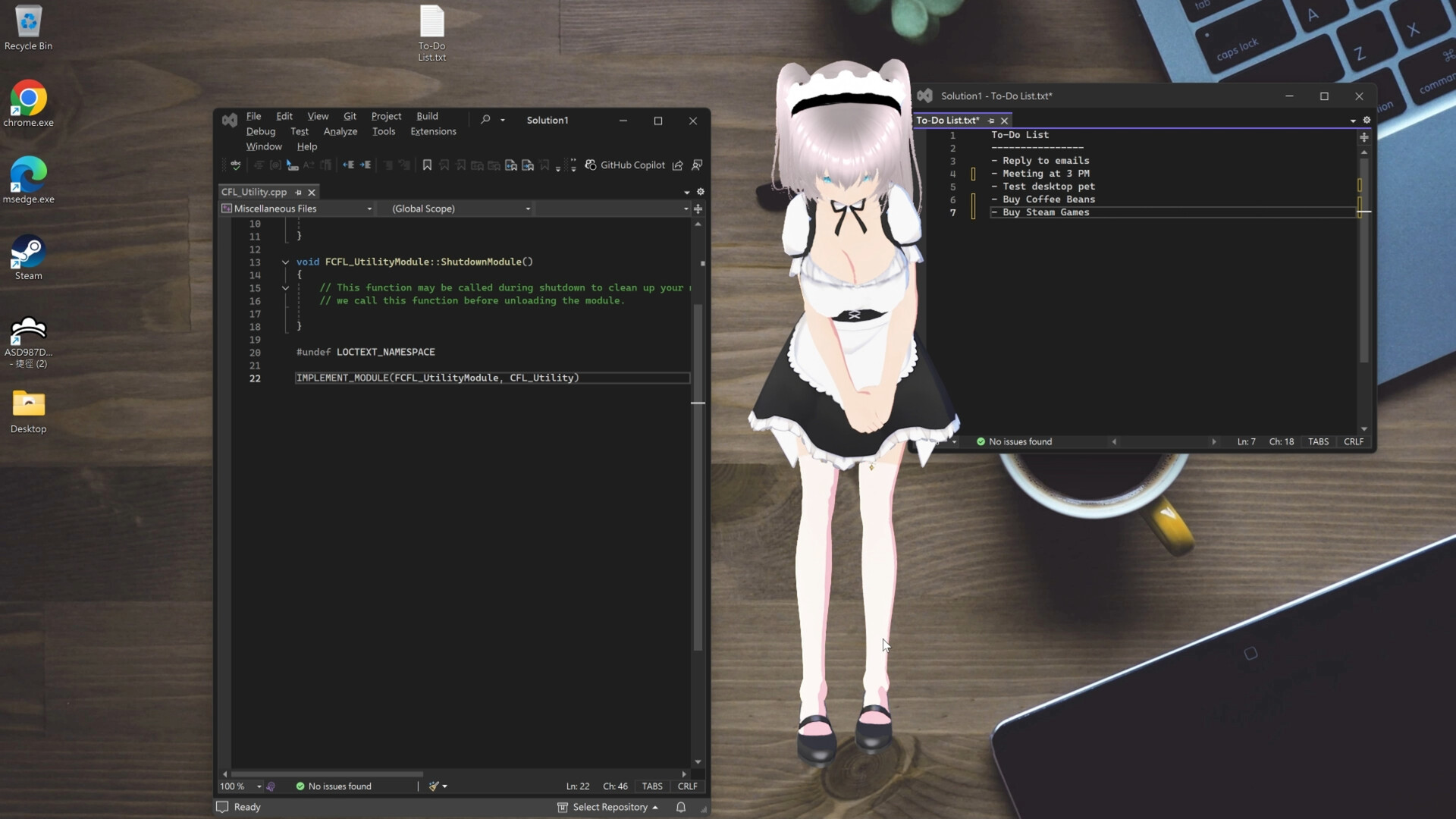The image size is (1456, 819).
Task: Select the To-Do List.txt desktop file
Action: [x=431, y=33]
